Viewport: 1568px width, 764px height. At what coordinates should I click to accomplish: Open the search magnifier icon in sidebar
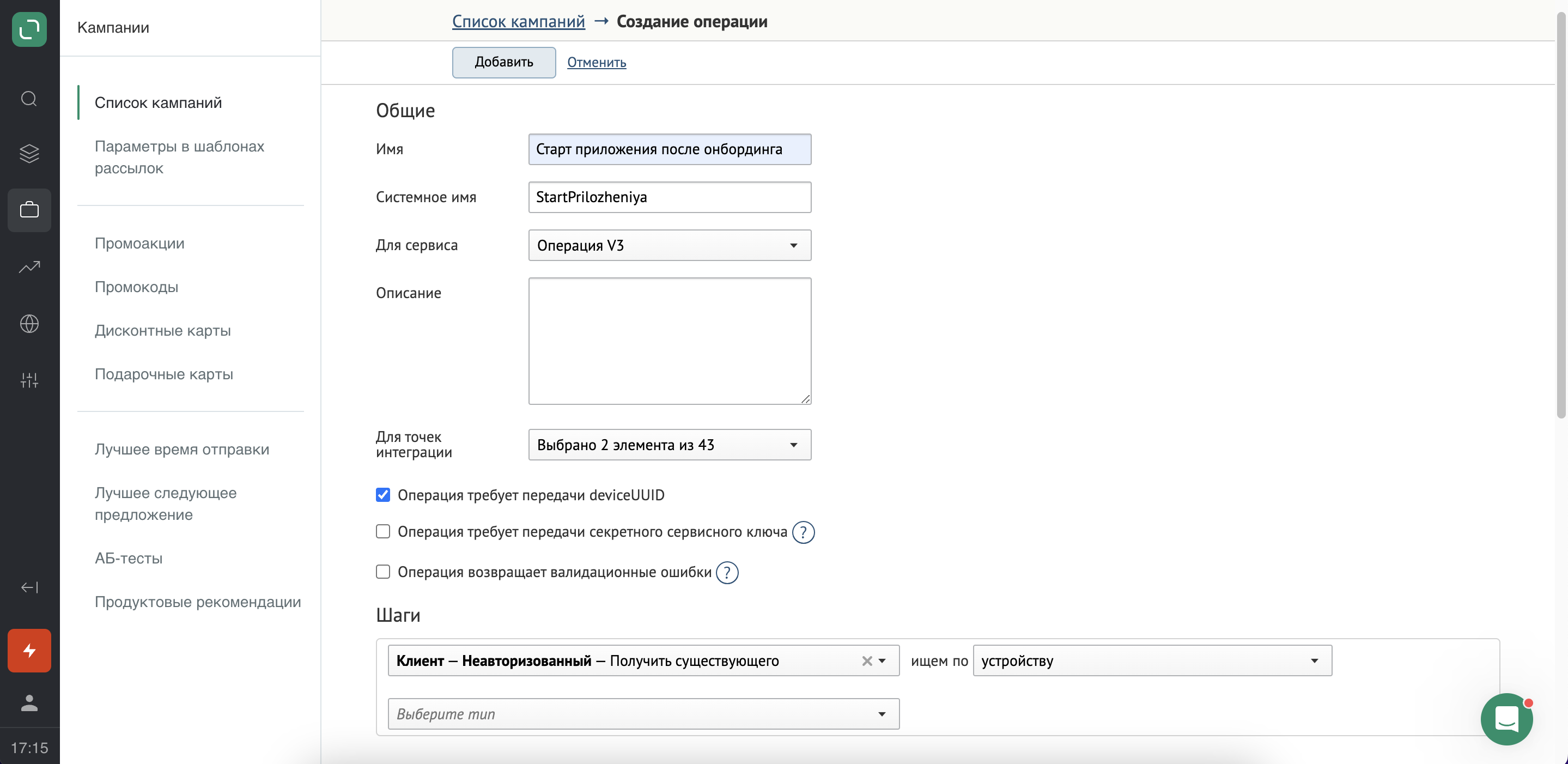(x=29, y=99)
